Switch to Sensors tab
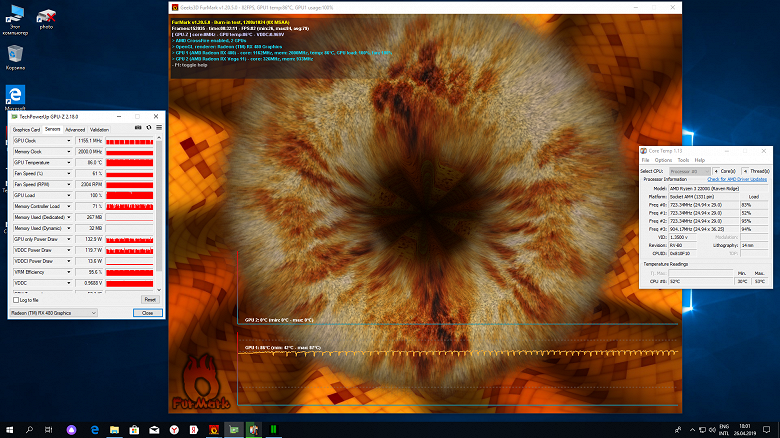780x438 pixels. 52,129
